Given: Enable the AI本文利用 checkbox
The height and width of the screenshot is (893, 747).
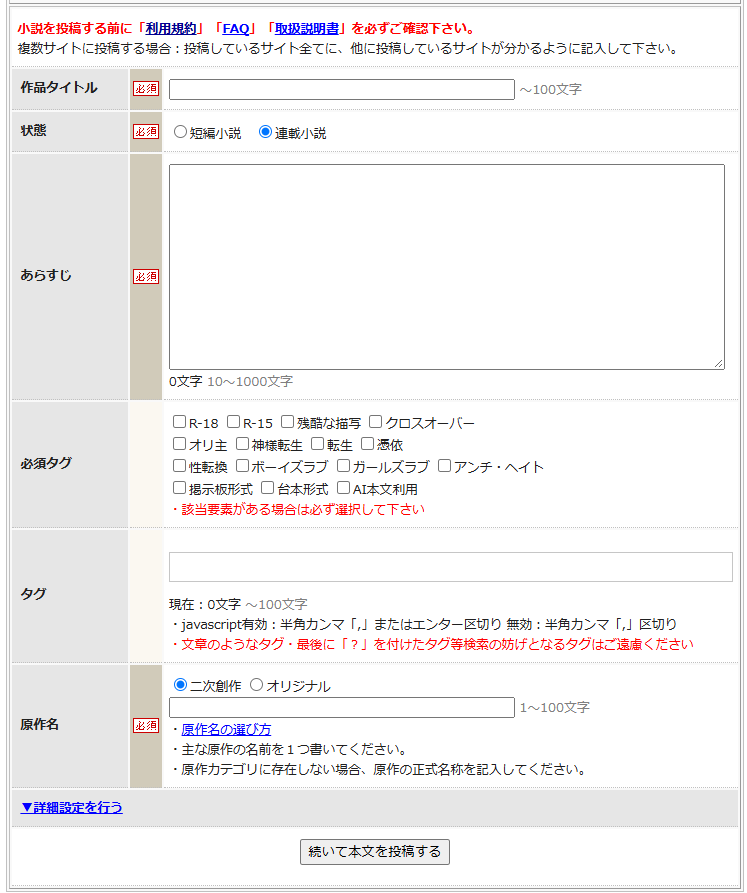Looking at the screenshot, I should click(343, 488).
